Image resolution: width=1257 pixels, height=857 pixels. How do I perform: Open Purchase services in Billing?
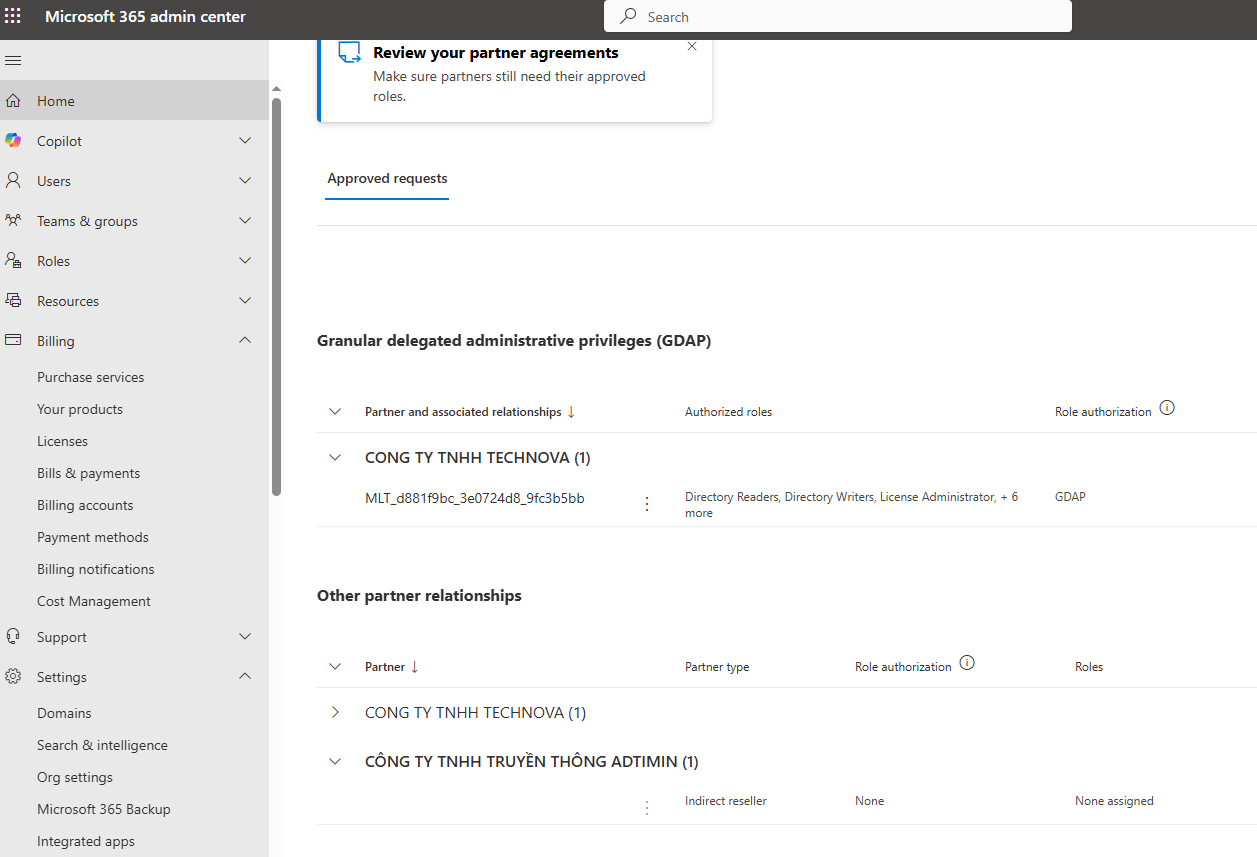91,377
